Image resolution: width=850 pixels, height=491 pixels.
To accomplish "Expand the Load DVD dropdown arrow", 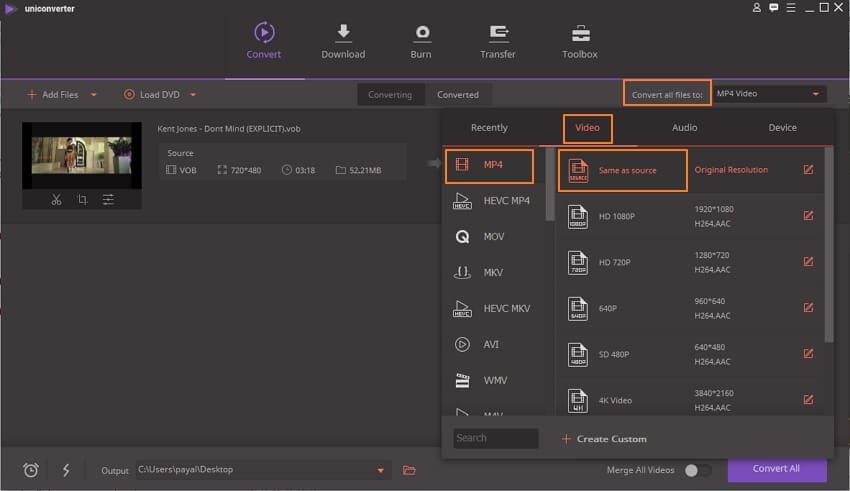I will click(193, 95).
